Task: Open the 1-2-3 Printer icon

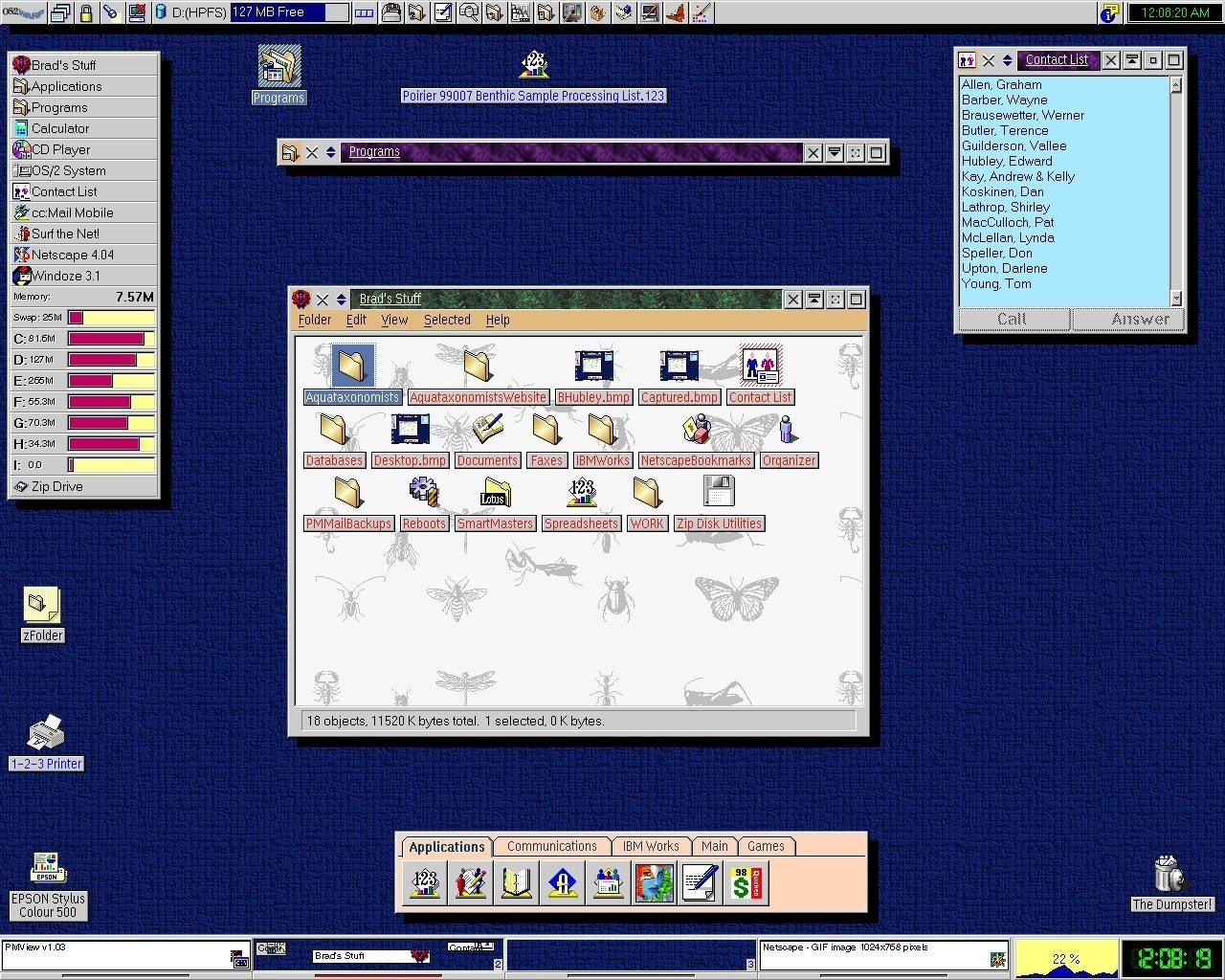Action: click(x=45, y=734)
